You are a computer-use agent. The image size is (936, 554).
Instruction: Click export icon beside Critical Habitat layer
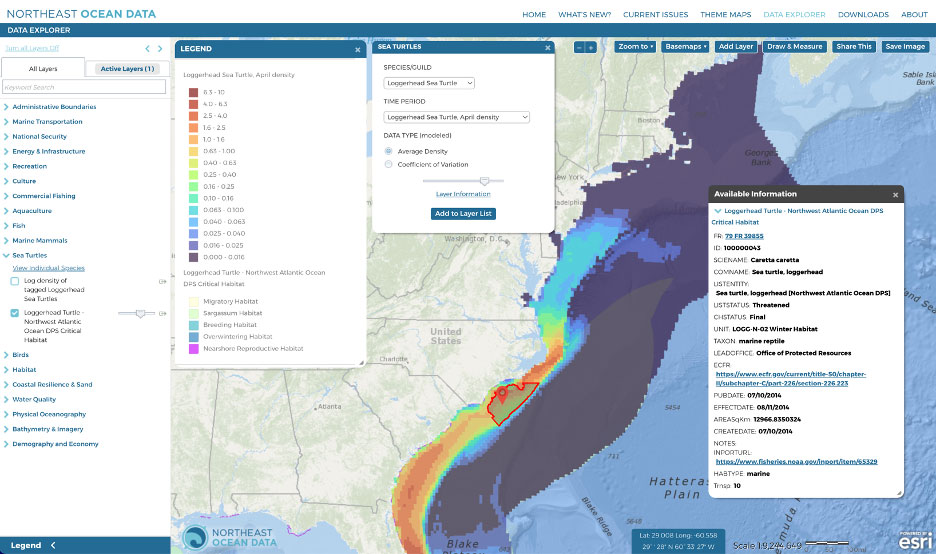pyautogui.click(x=162, y=313)
